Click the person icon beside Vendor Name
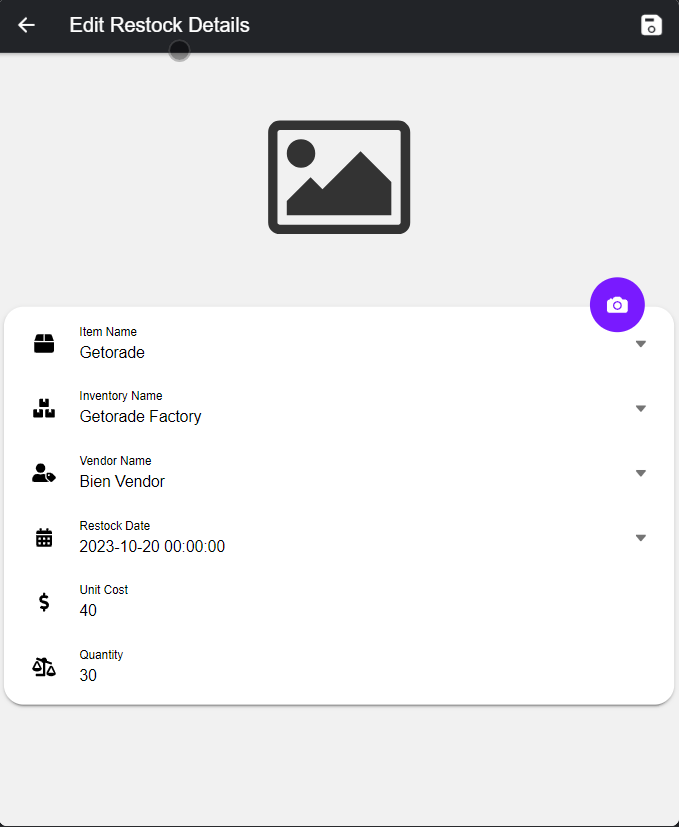 pos(44,473)
